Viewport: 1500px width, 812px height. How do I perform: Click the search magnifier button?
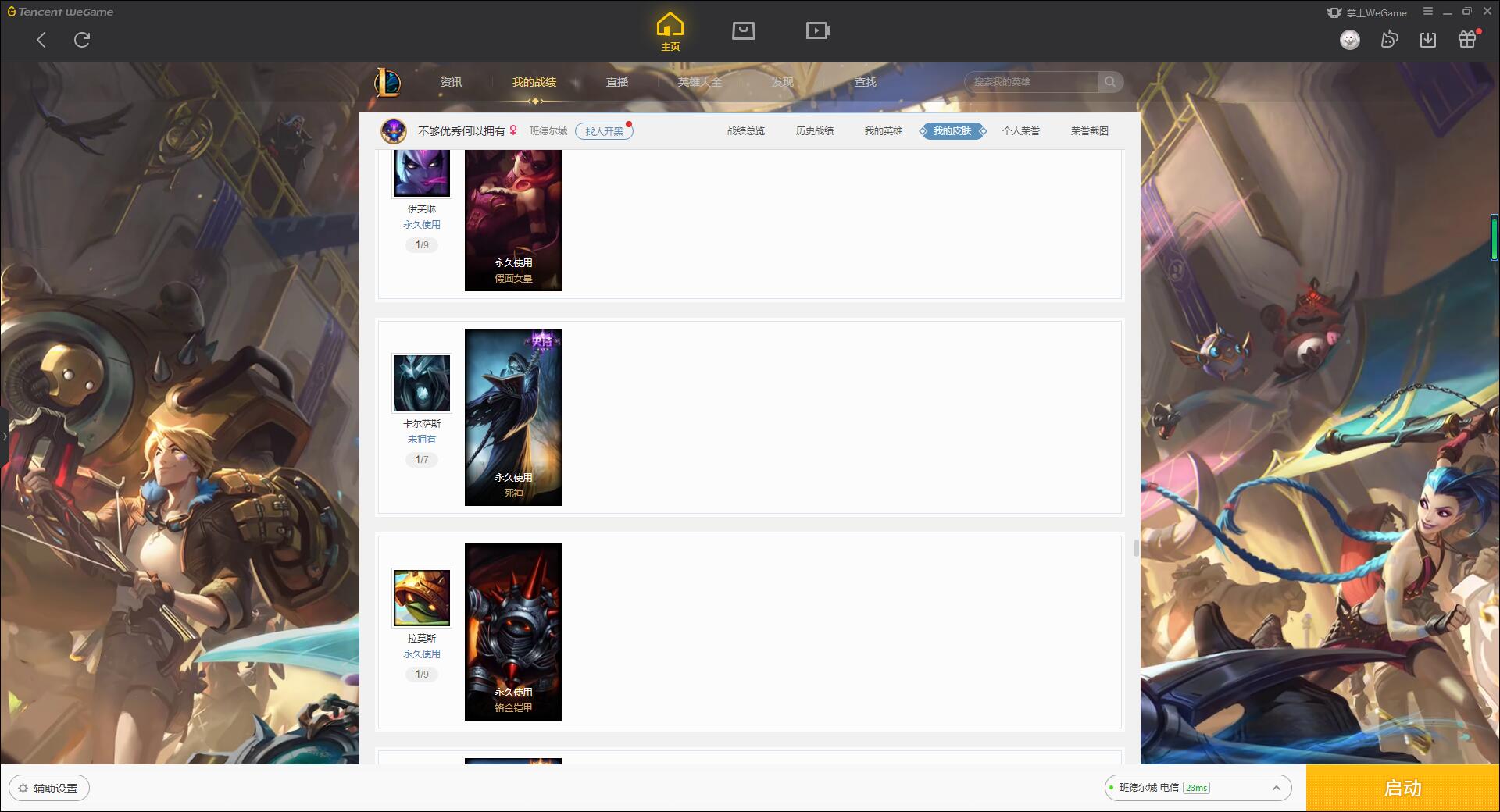[1110, 82]
